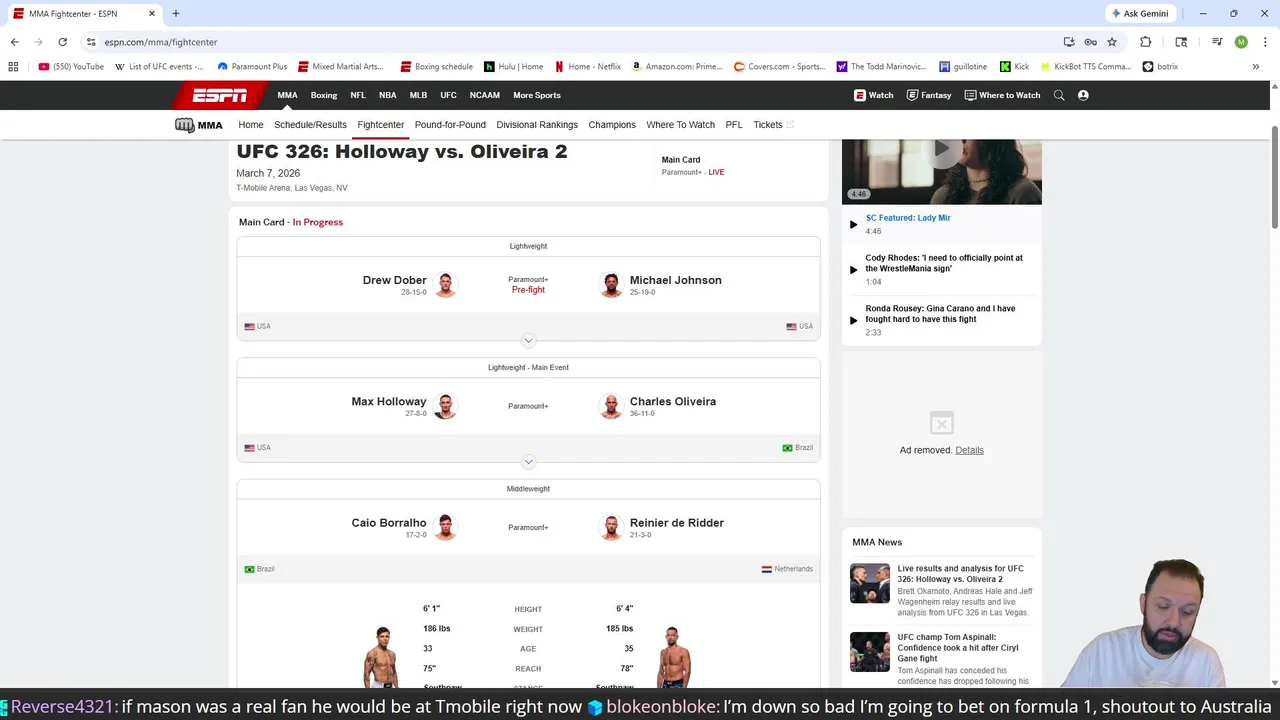Click the ESPN logo
The width and height of the screenshot is (1280, 720).
pos(220,95)
